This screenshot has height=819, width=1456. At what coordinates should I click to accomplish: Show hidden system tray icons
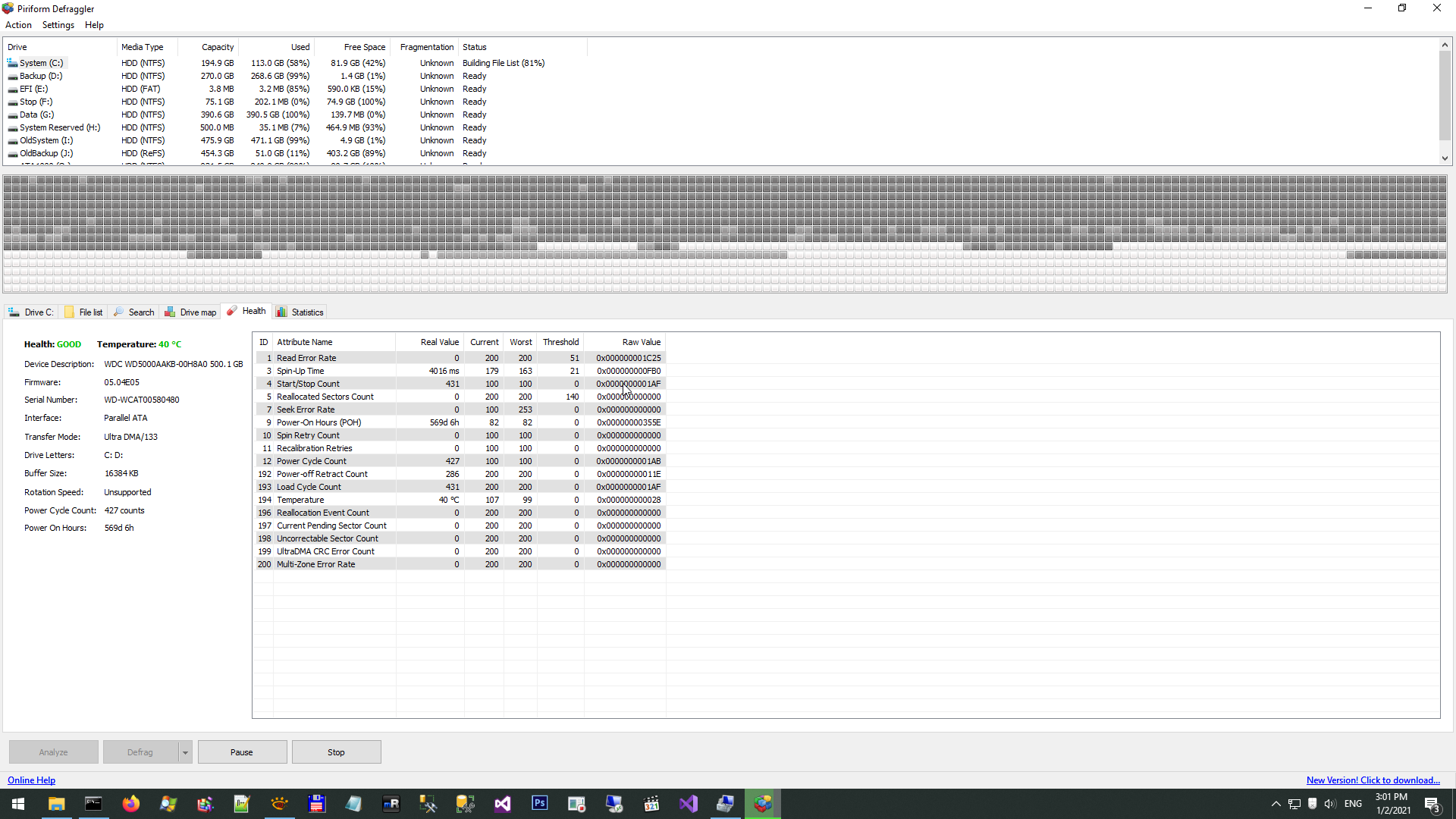[x=1276, y=804]
